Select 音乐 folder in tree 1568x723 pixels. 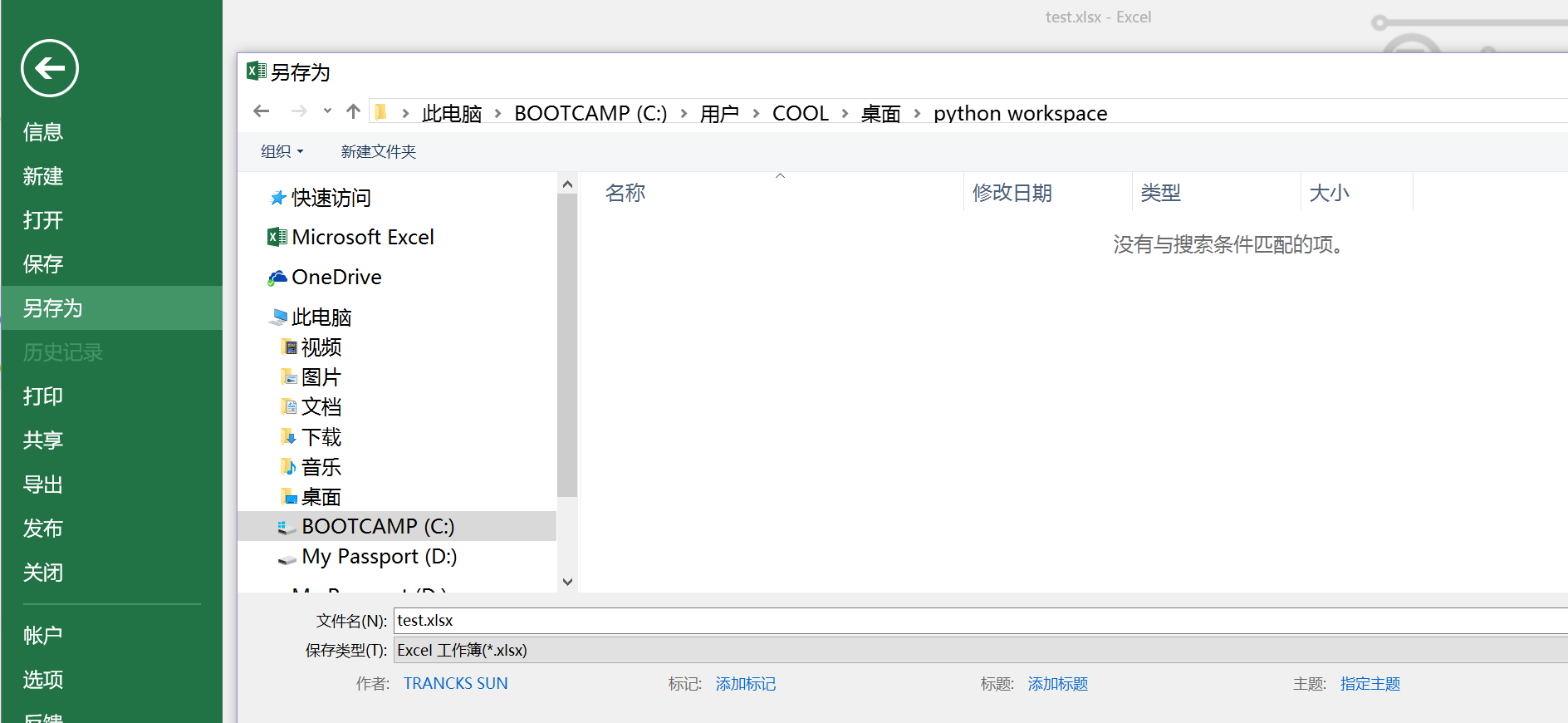(321, 467)
